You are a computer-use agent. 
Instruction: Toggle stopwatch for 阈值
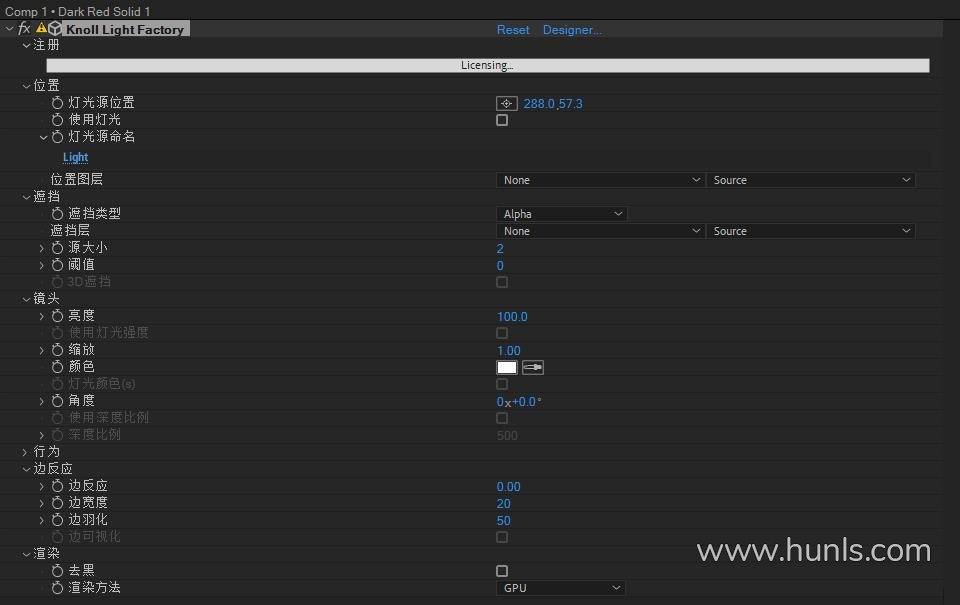[58, 265]
